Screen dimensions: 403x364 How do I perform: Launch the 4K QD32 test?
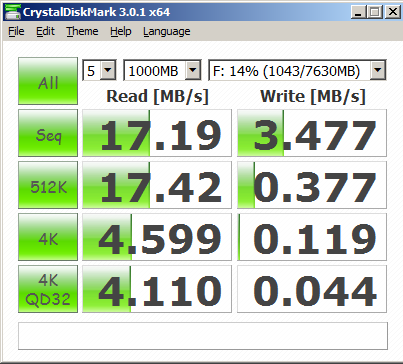tap(48, 289)
